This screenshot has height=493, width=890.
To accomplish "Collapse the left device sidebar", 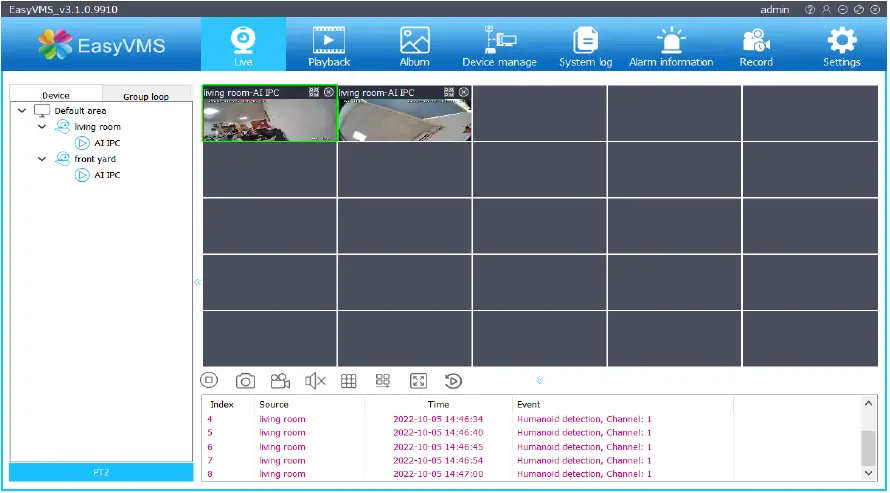I will pyautogui.click(x=198, y=282).
